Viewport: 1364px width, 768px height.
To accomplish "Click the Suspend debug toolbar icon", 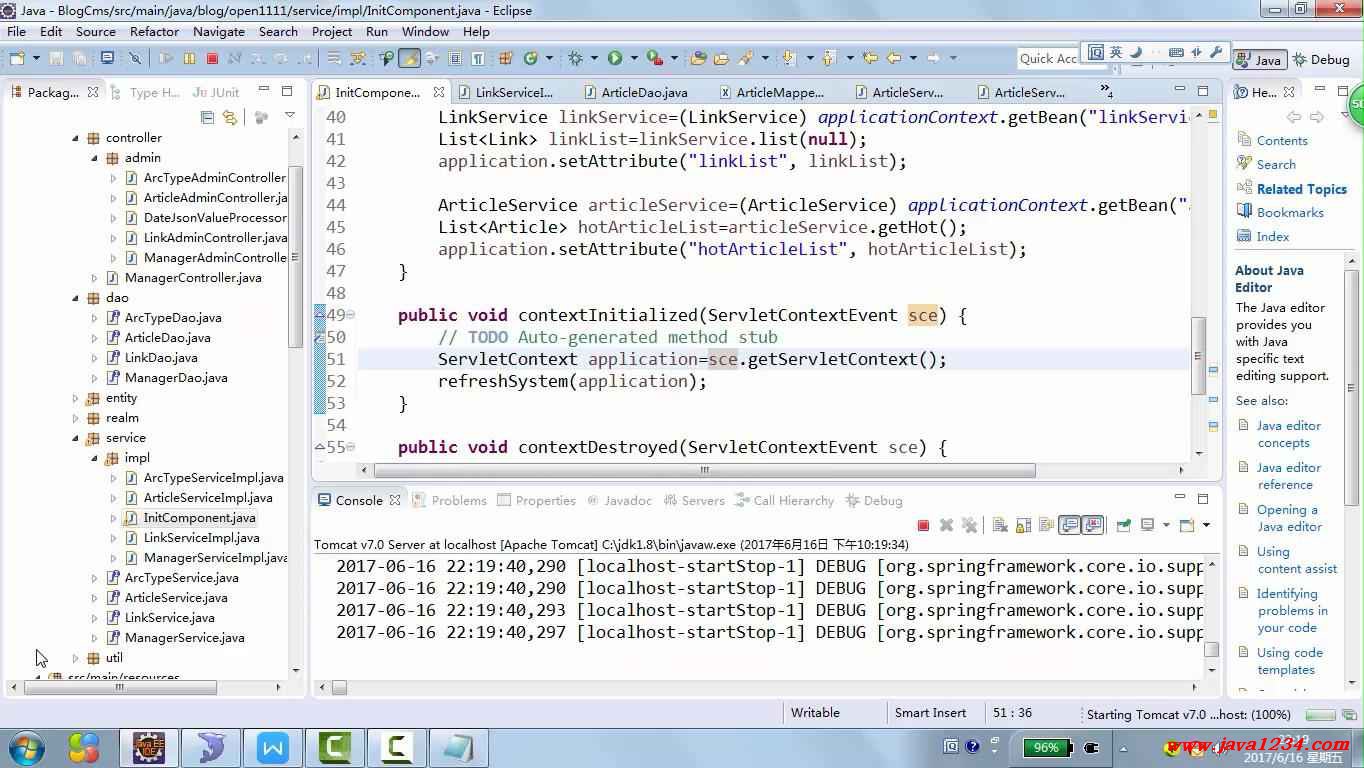I will (189, 58).
